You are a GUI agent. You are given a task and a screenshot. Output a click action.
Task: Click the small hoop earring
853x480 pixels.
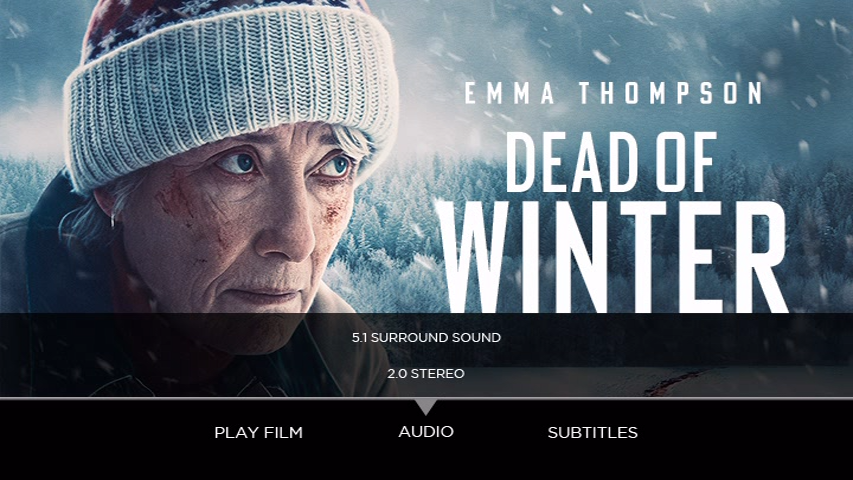(x=112, y=220)
